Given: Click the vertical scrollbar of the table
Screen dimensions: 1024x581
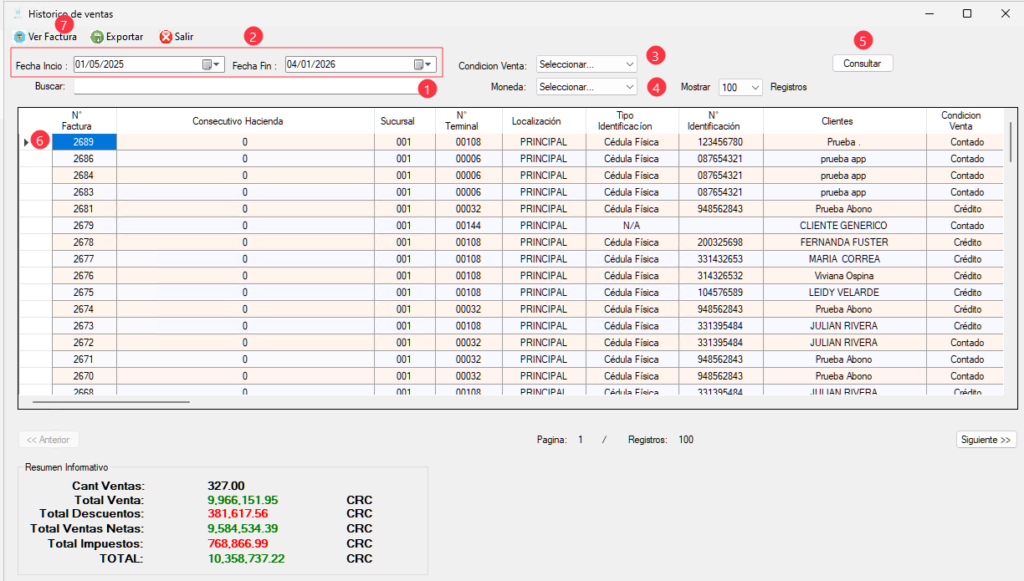Looking at the screenshot, I should click(1011, 140).
